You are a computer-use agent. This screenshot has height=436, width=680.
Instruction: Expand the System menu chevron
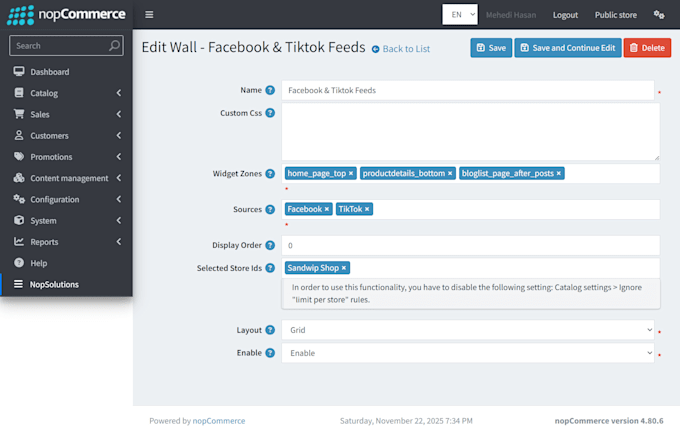(x=118, y=220)
